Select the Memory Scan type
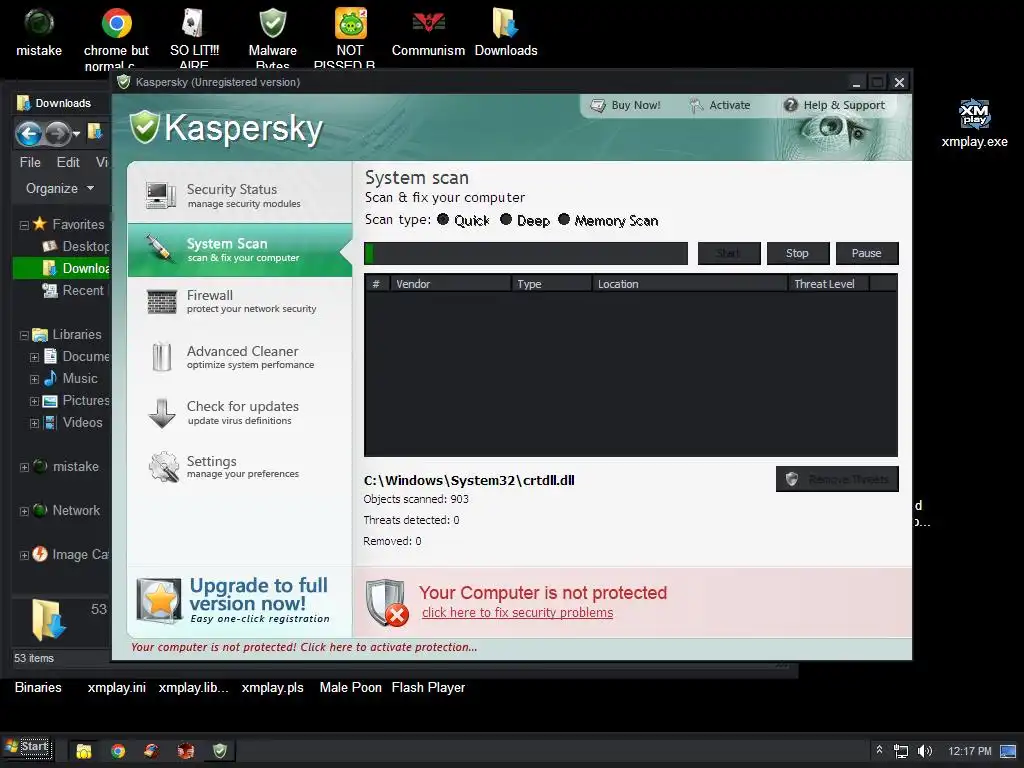Viewport: 1024px width, 768px height. click(x=564, y=219)
